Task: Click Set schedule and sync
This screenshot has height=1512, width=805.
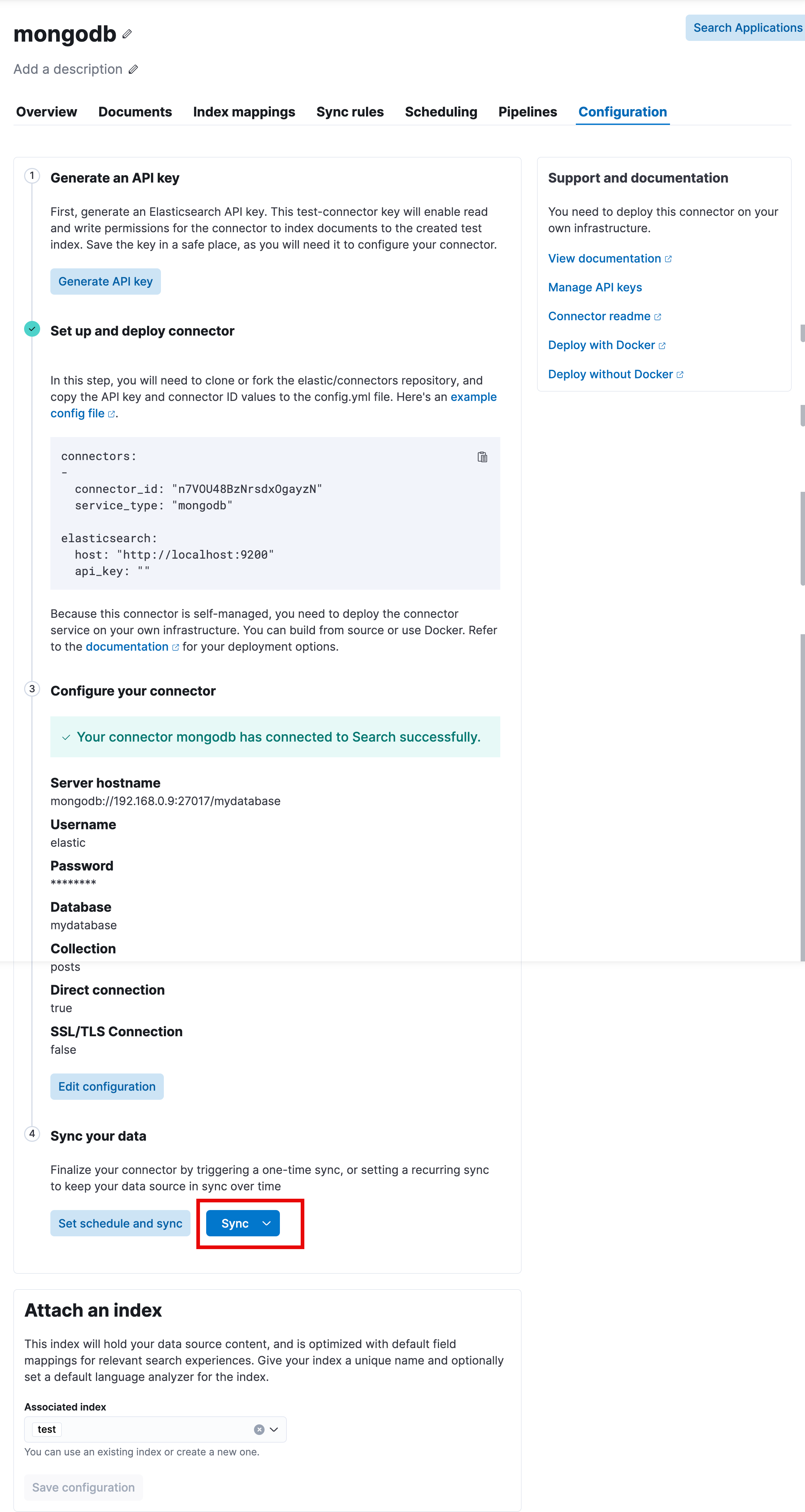Action: [120, 1223]
